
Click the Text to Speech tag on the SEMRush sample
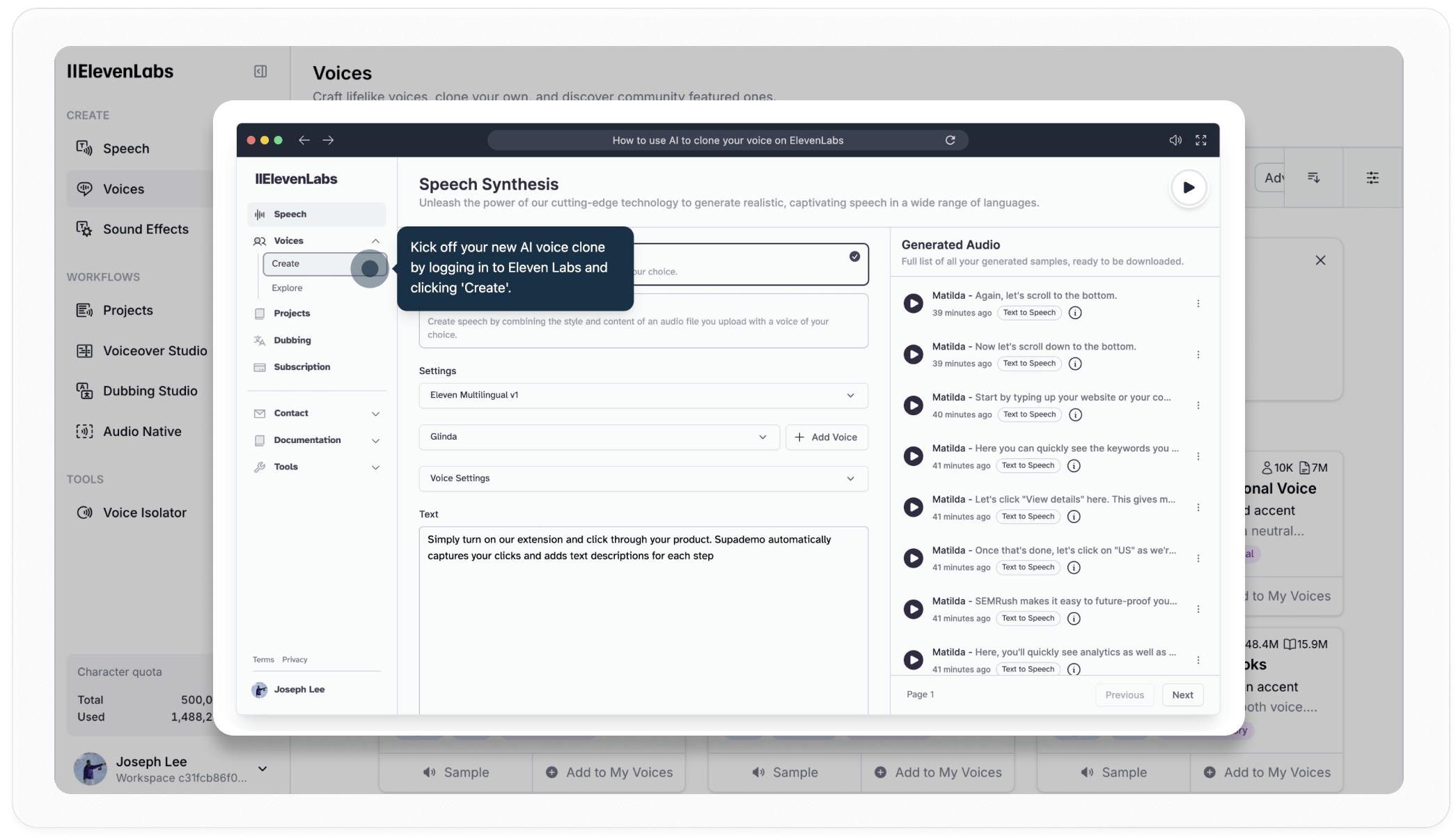coord(1028,618)
